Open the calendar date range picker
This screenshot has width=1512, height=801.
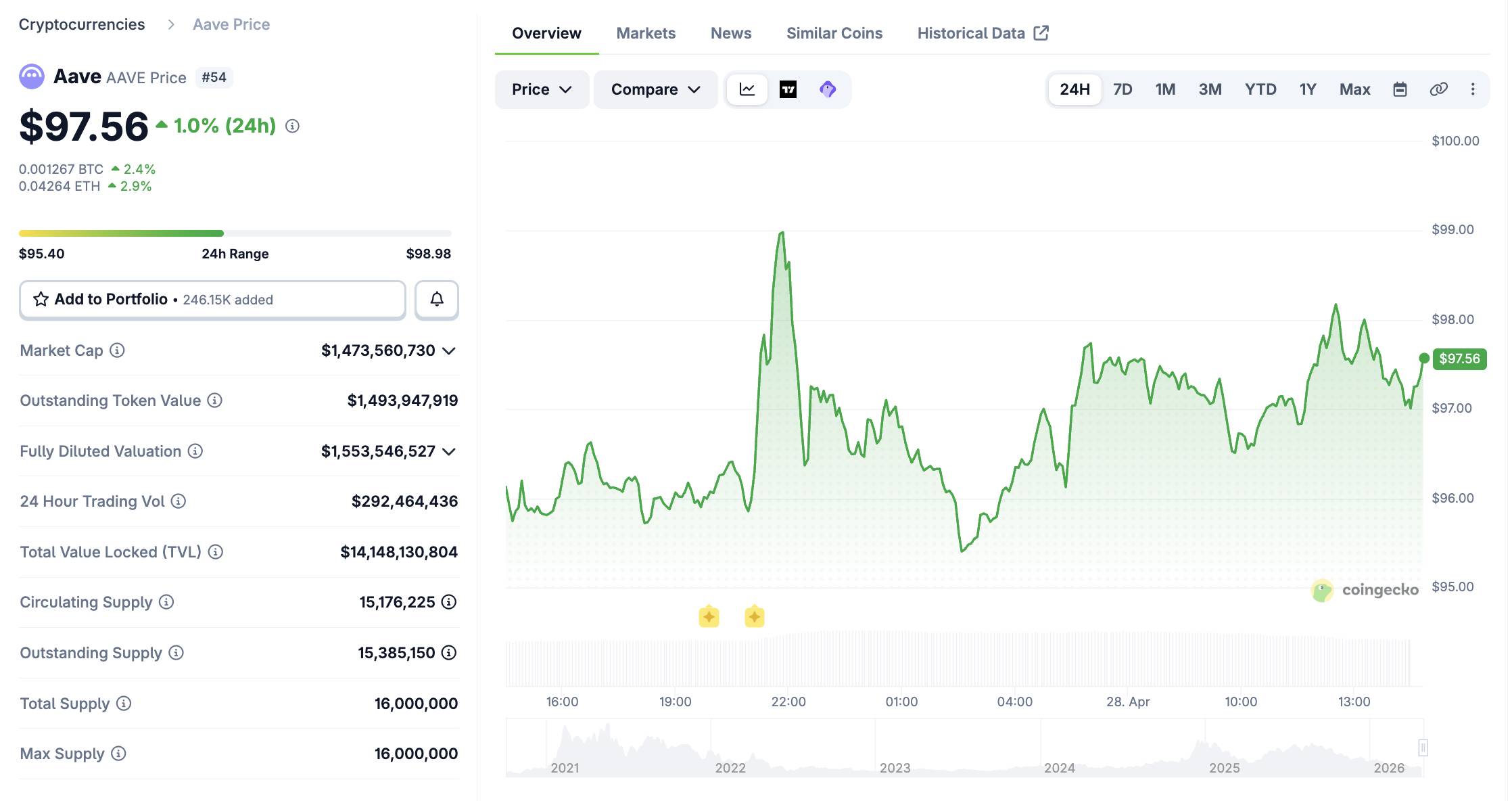(1400, 89)
